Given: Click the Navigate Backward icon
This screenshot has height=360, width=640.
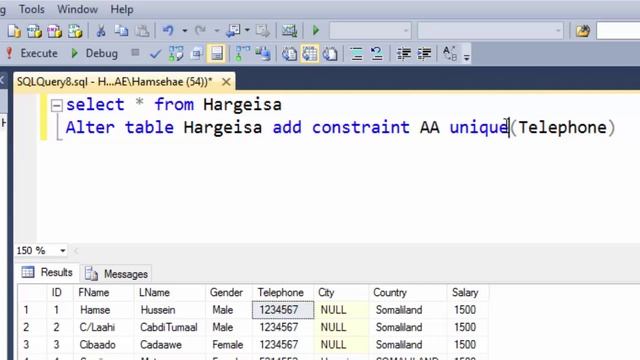Looking at the screenshot, I should (233, 30).
